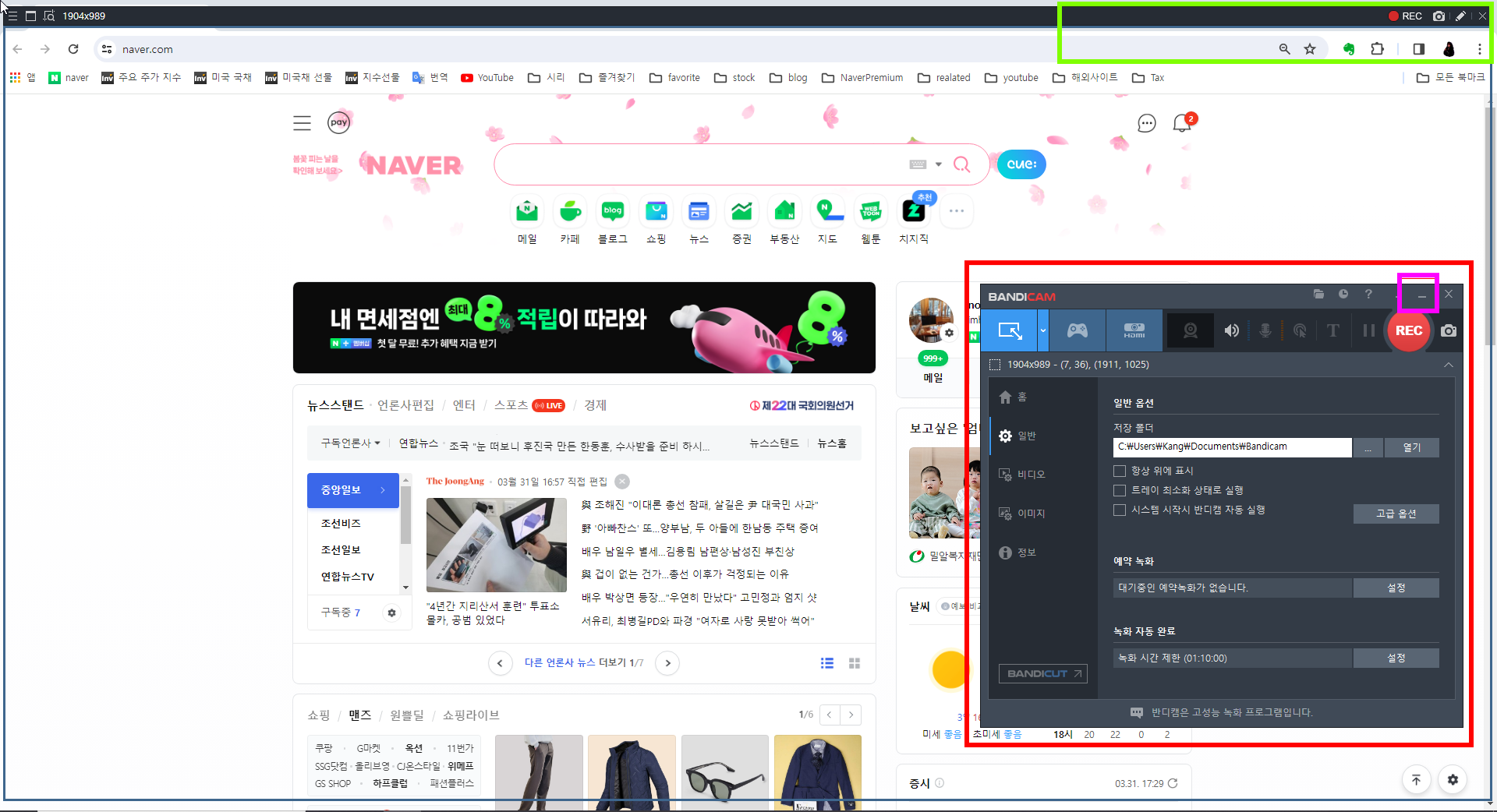Viewport: 1497px width, 812px height.
Task: Enable 항상 위에 표시 checkbox
Action: 1120,471
